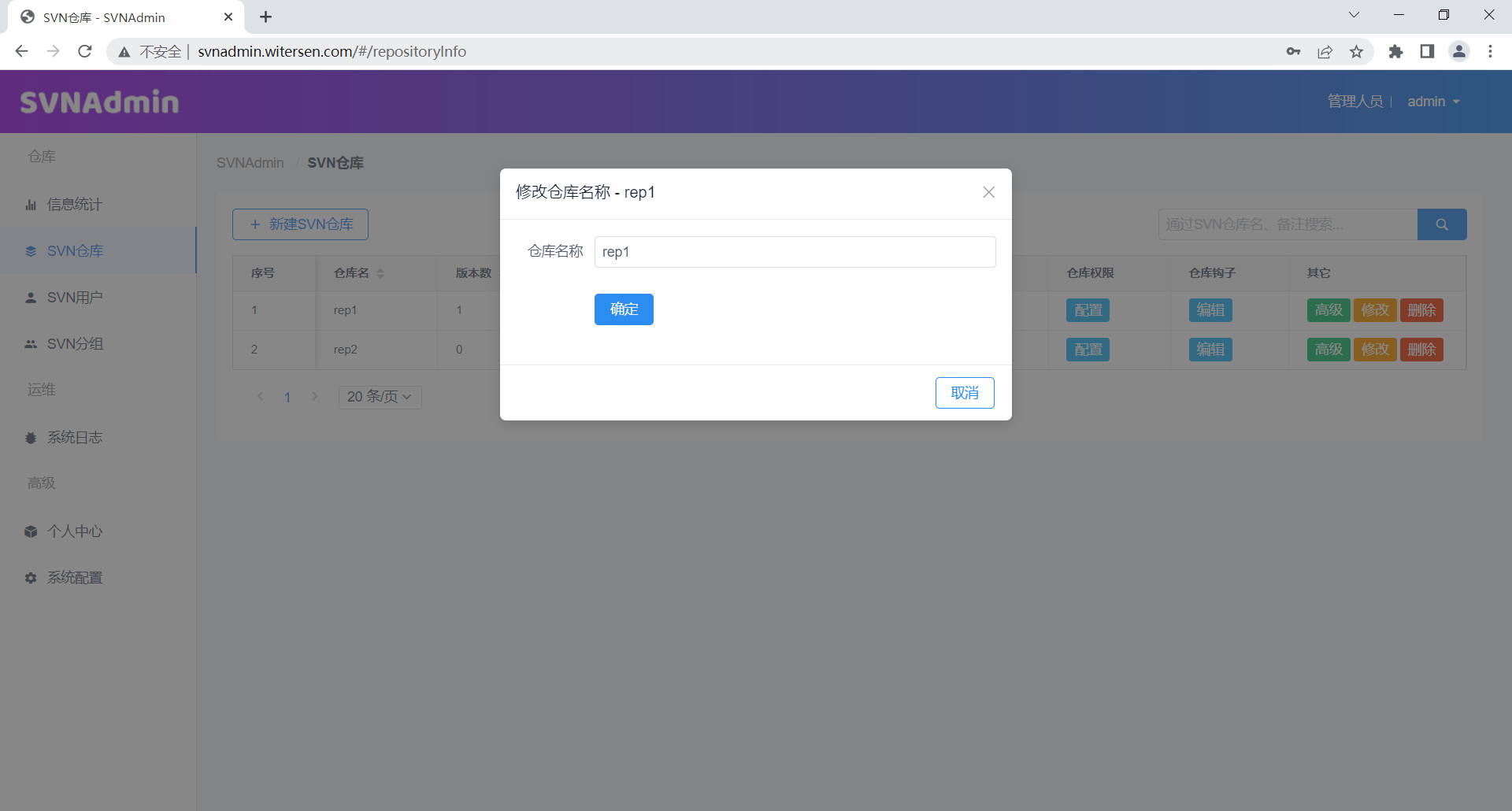
Task: Toggle browser side panel icon
Action: pos(1427,51)
